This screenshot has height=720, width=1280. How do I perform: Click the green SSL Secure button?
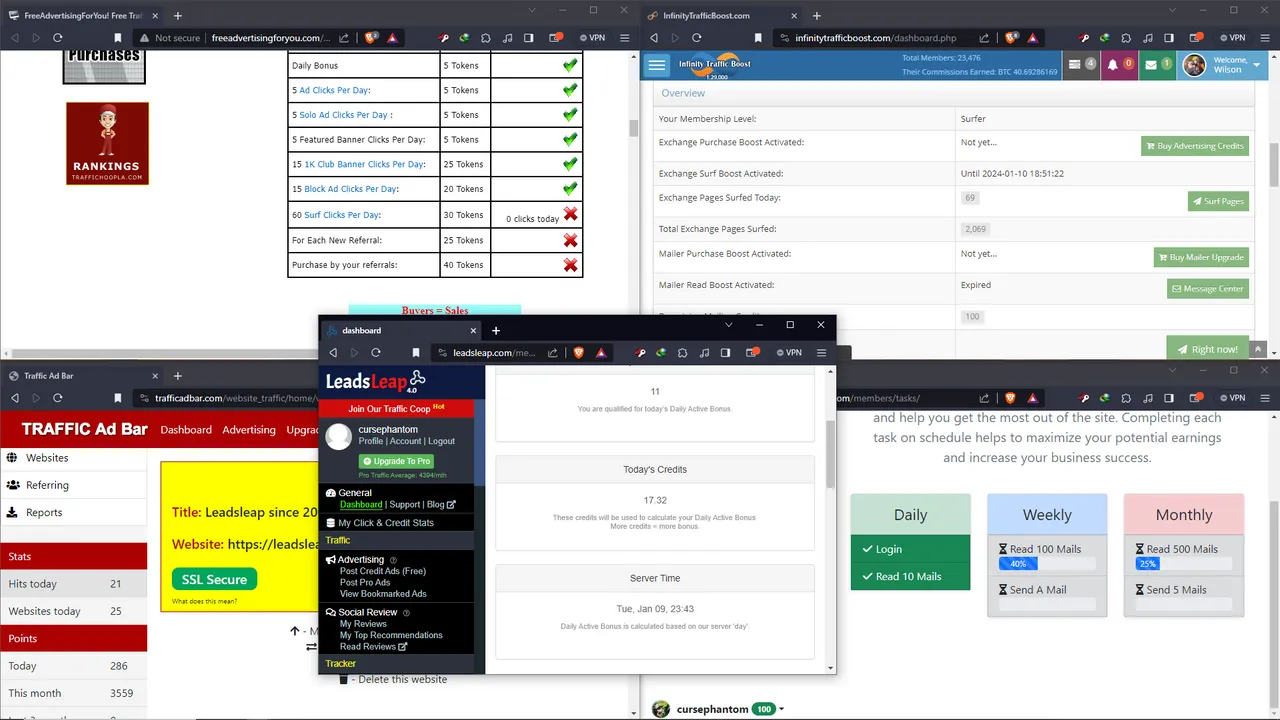[x=214, y=579]
